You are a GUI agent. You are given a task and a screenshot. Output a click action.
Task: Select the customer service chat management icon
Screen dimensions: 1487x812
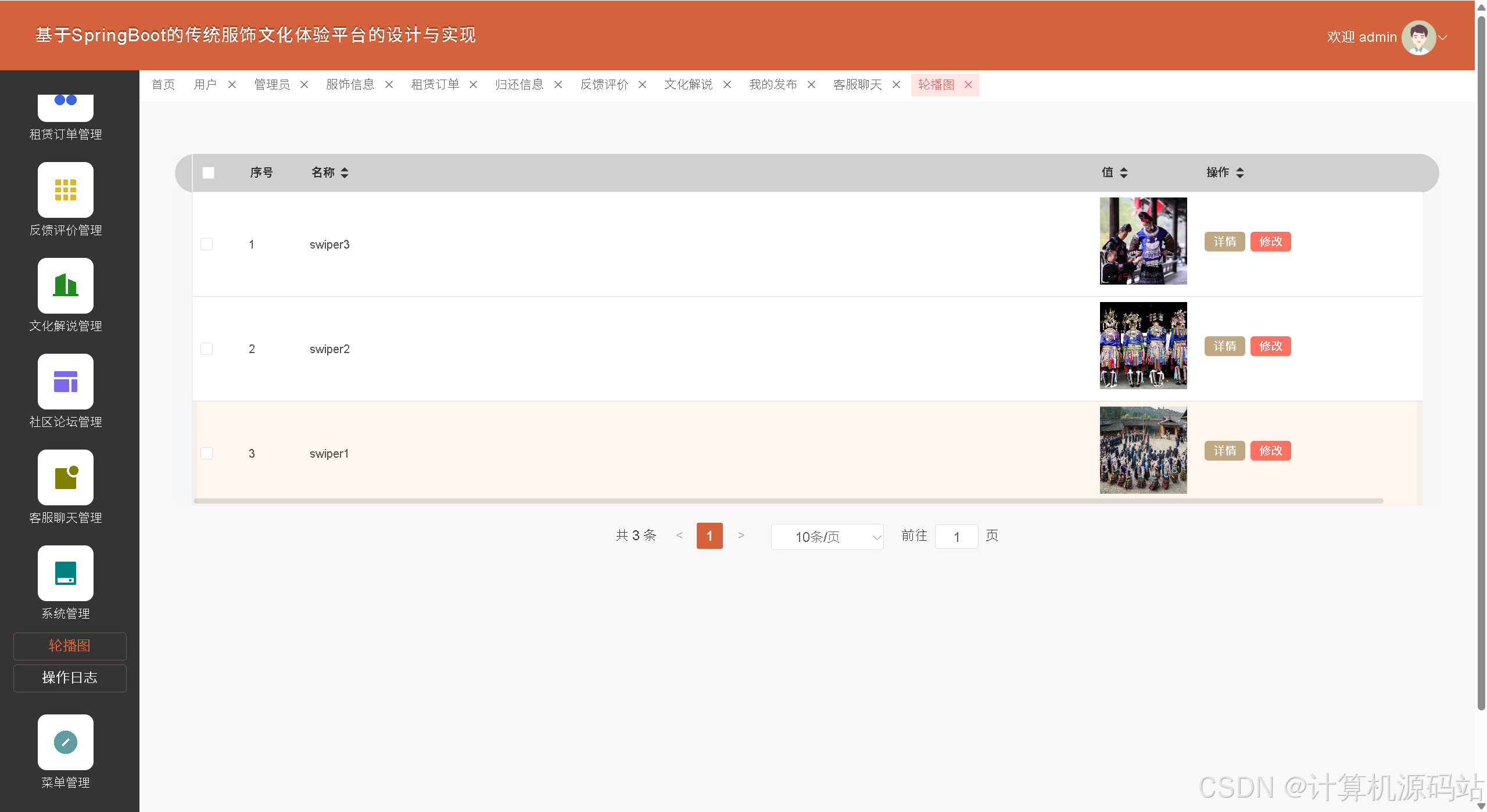tap(66, 477)
